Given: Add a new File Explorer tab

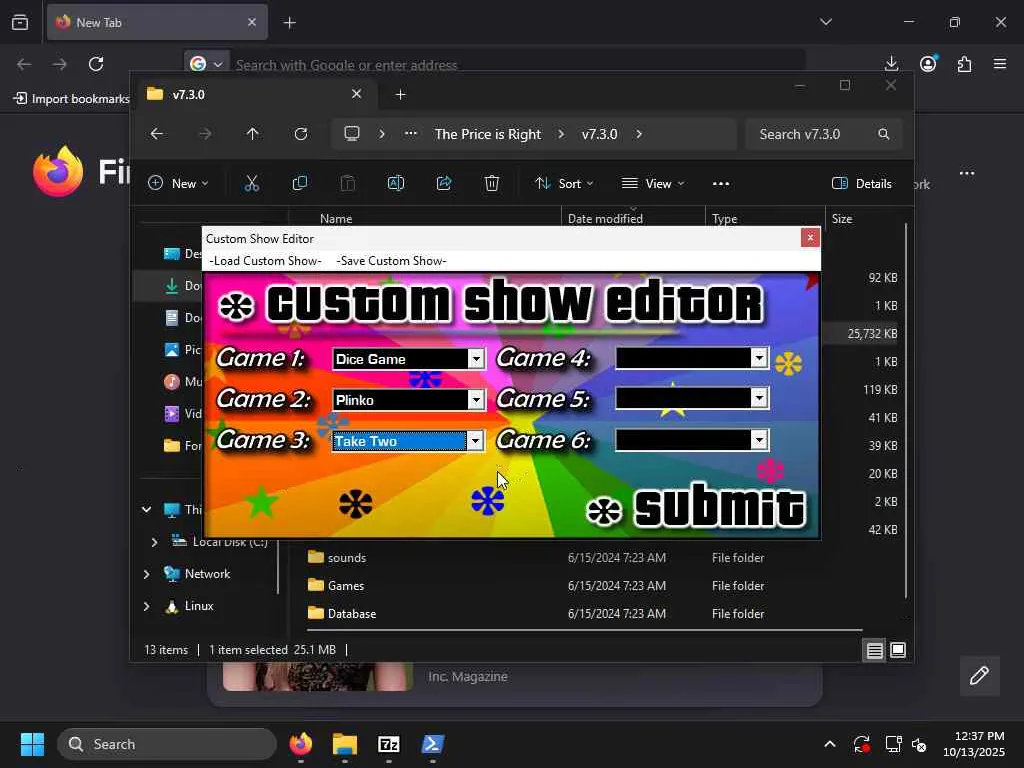Looking at the screenshot, I should [x=400, y=95].
